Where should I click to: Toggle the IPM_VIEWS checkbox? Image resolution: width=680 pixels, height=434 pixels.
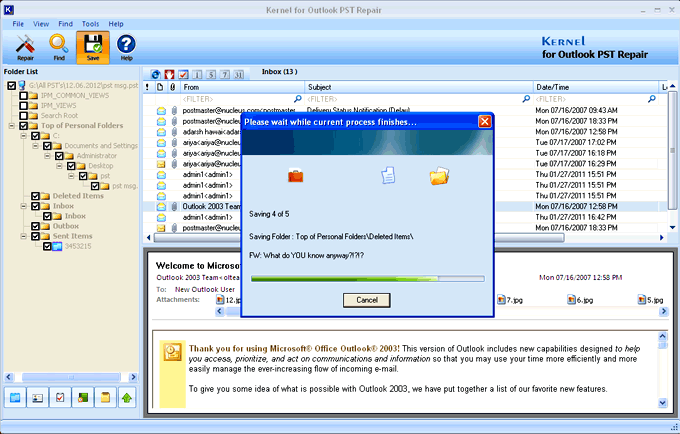(23, 105)
